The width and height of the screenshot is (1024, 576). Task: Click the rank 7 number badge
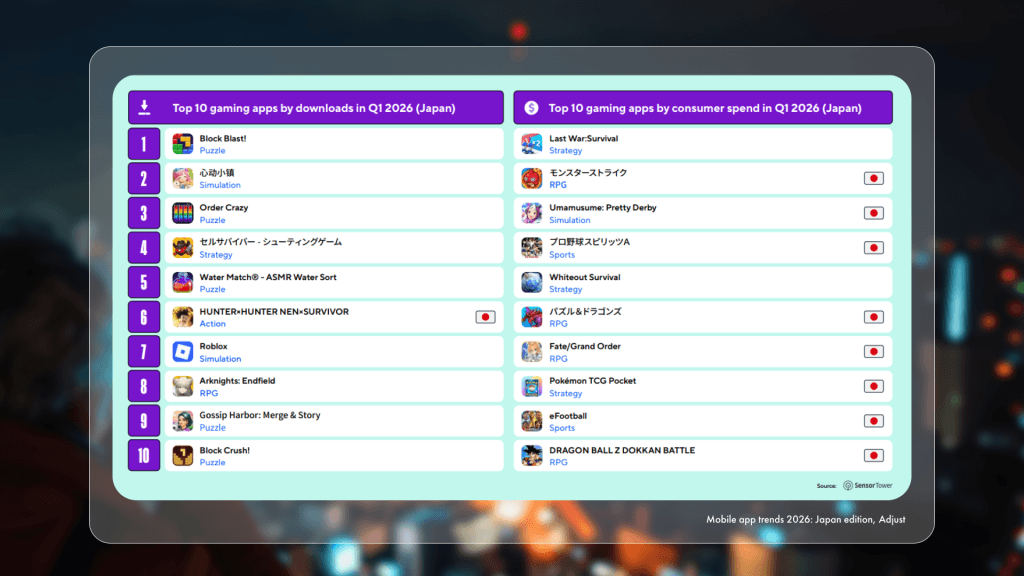click(144, 351)
